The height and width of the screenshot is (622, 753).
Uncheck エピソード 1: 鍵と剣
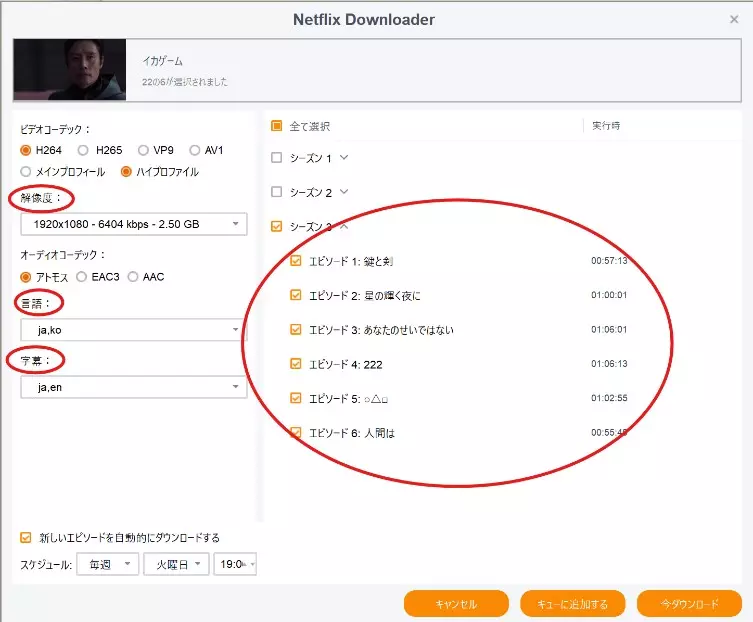coord(296,261)
